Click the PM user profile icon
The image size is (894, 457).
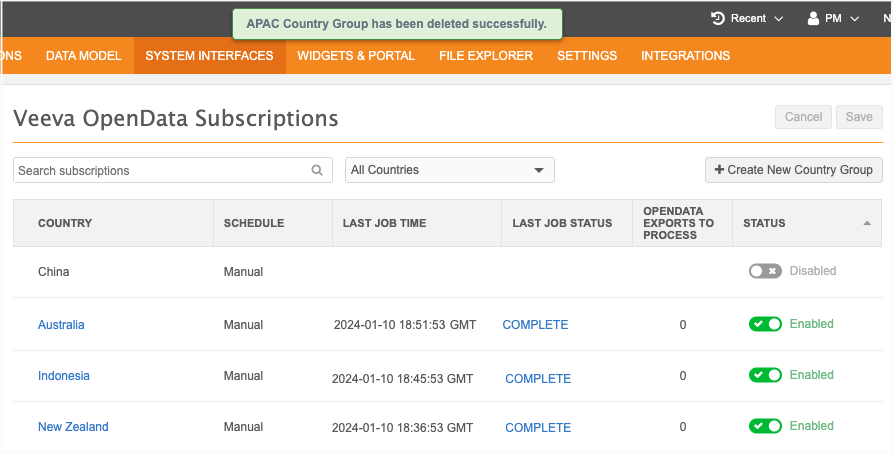[x=813, y=18]
